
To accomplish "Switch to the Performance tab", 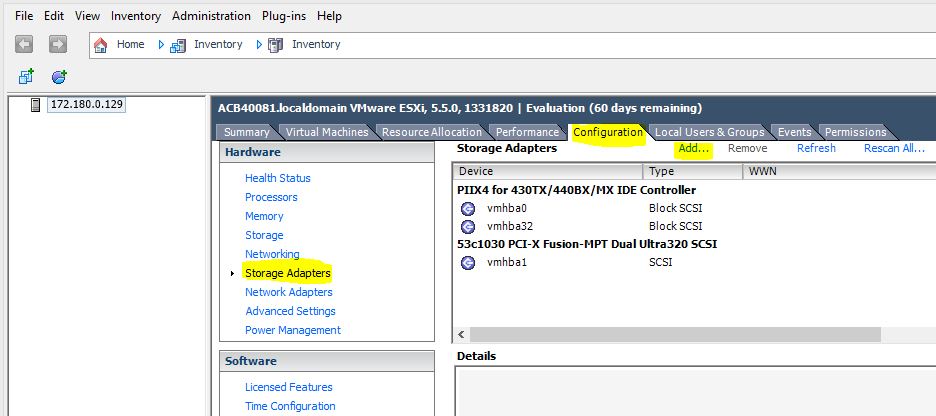I will (x=528, y=132).
